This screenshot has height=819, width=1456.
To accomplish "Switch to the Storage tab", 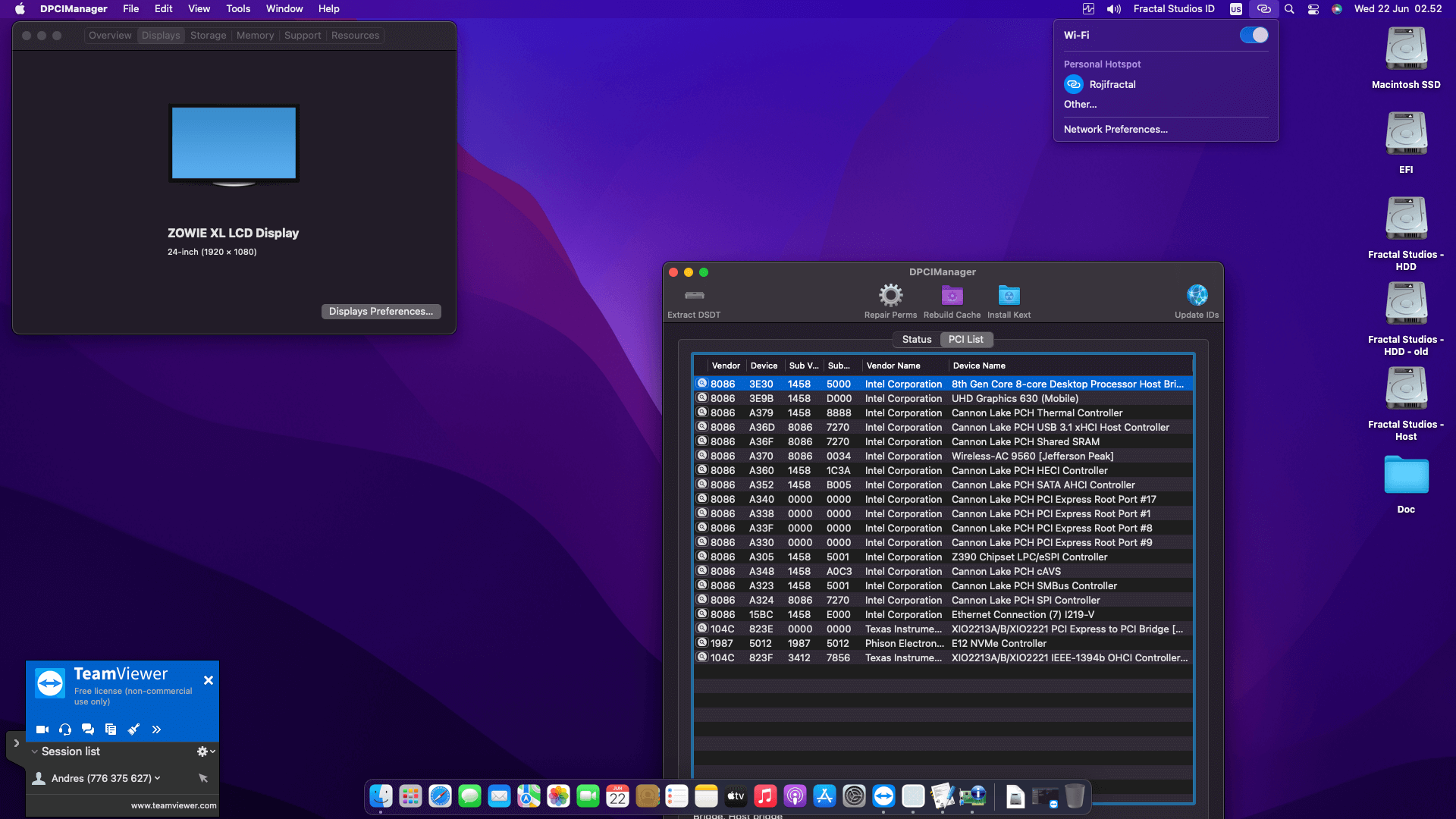I will click(208, 36).
